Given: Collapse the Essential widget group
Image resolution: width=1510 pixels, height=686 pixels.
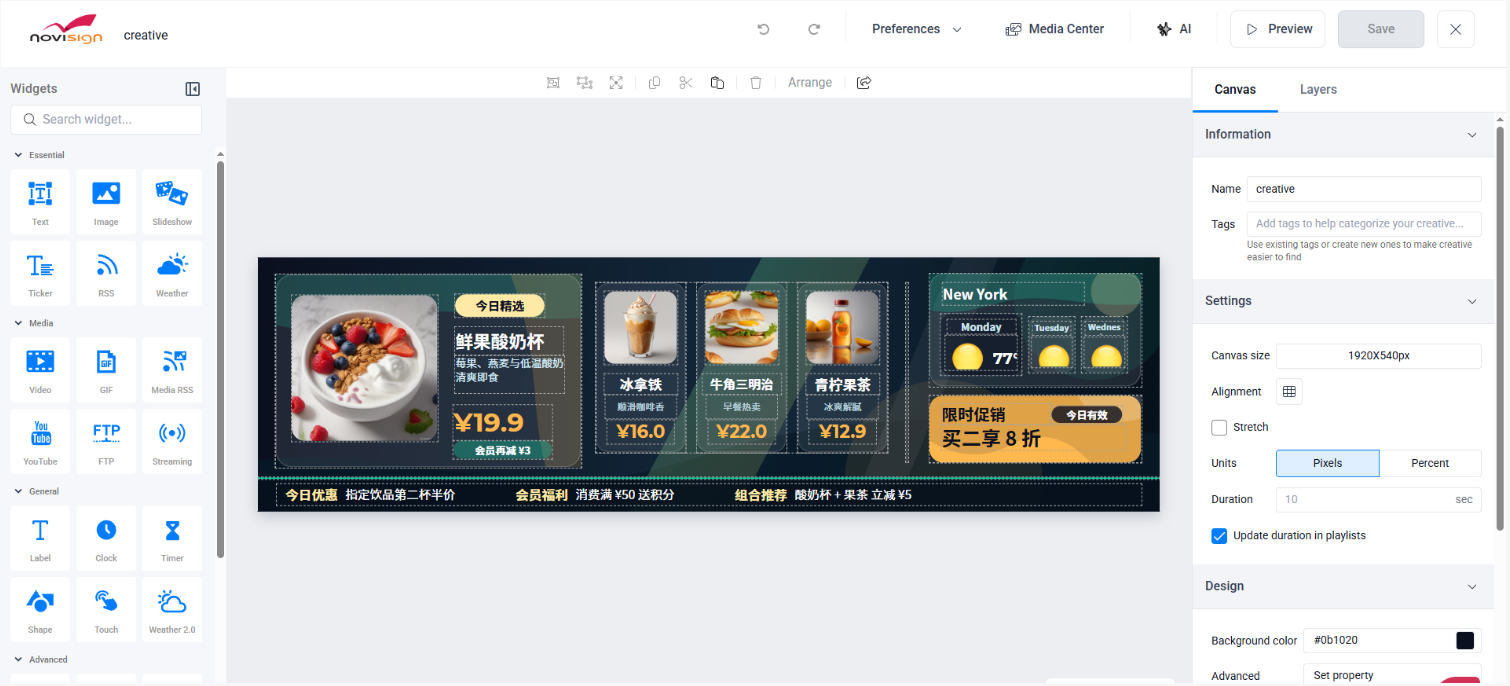Looking at the screenshot, I should coord(18,155).
